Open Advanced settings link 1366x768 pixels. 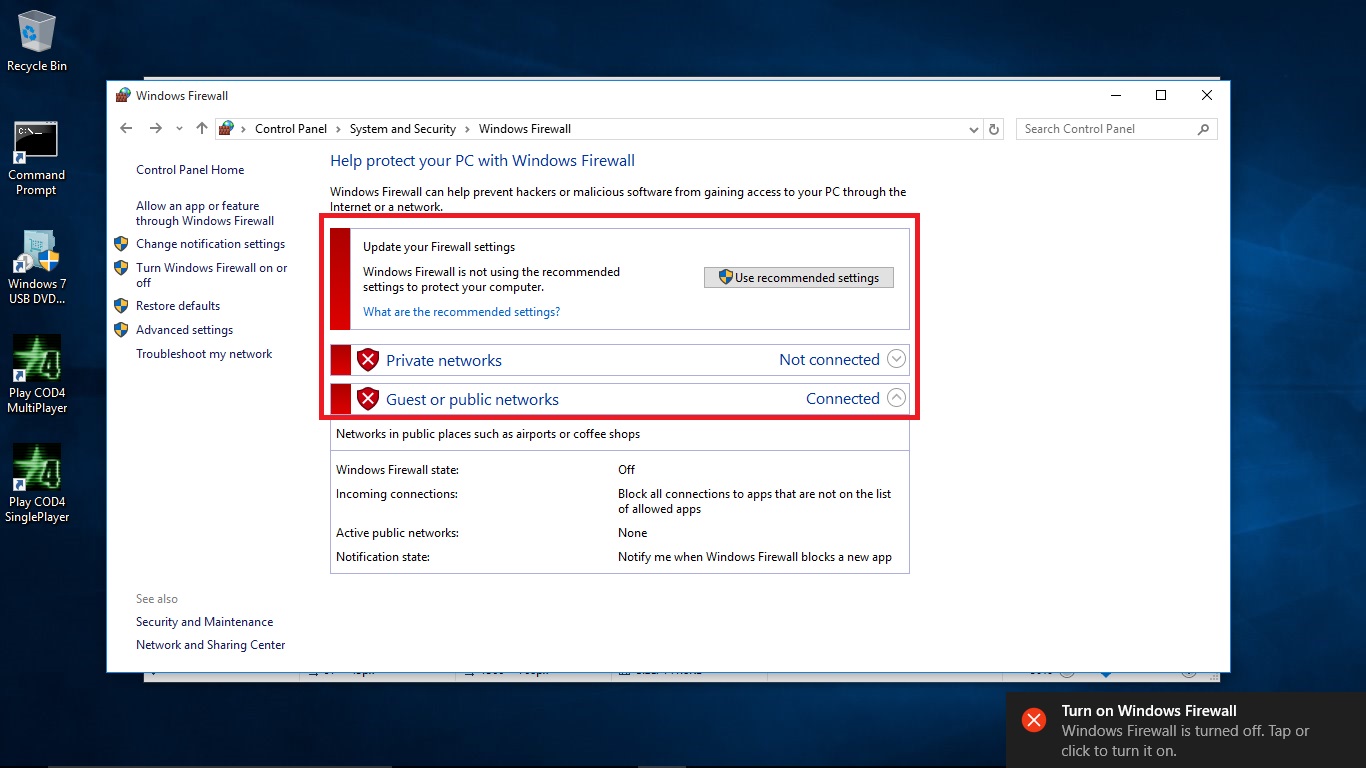coord(185,330)
